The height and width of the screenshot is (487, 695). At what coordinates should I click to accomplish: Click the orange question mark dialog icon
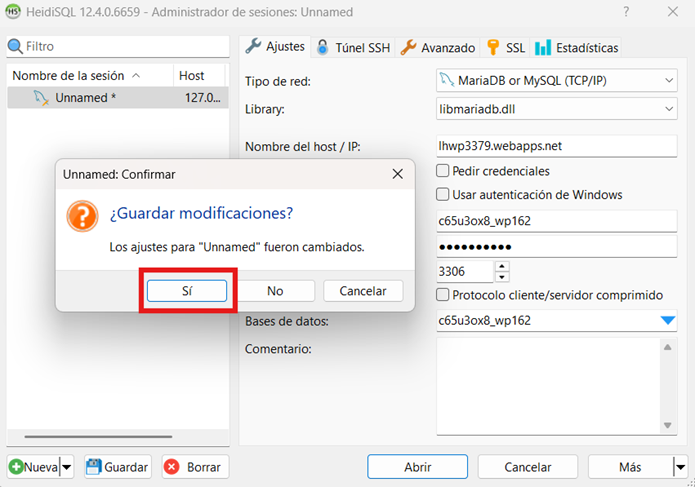click(x=82, y=216)
